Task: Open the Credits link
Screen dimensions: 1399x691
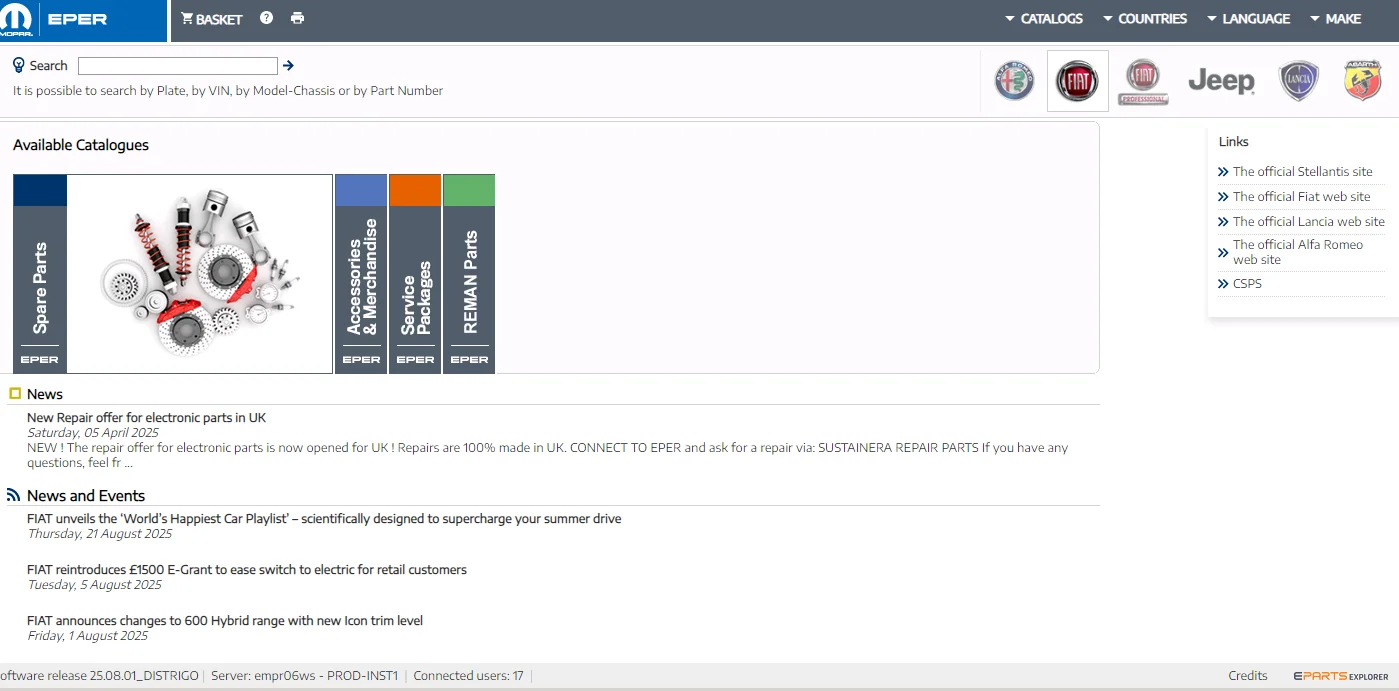Action: [x=1248, y=676]
